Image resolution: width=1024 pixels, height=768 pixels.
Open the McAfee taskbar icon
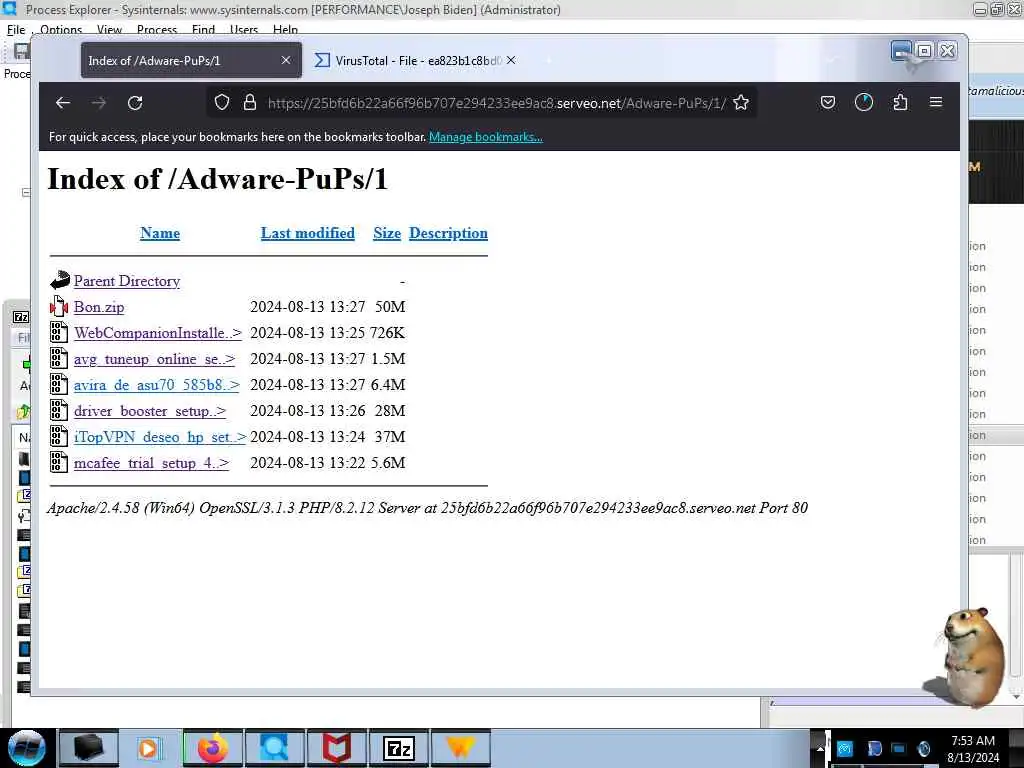pos(337,748)
